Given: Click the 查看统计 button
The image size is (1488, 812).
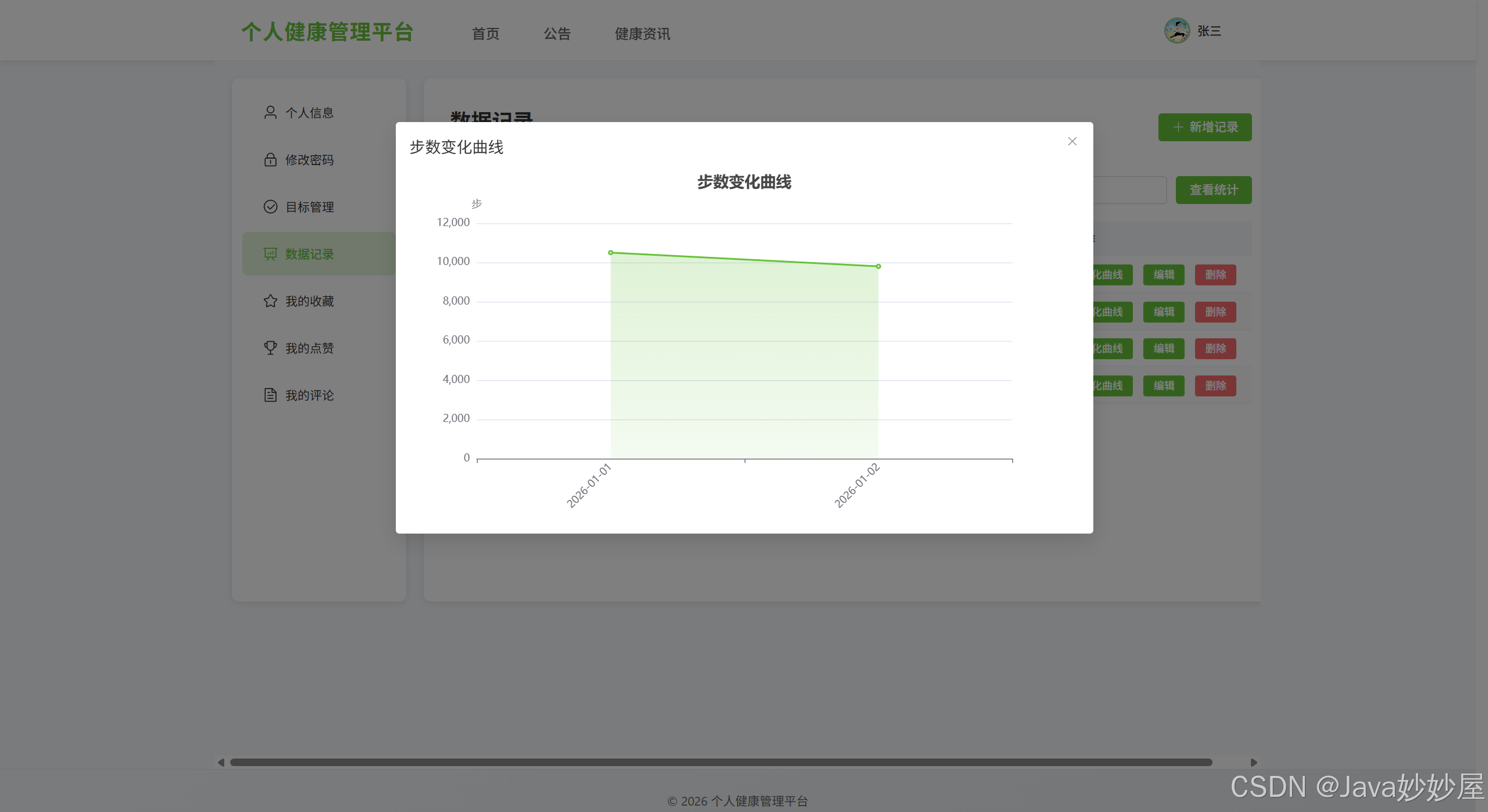Looking at the screenshot, I should [x=1214, y=190].
